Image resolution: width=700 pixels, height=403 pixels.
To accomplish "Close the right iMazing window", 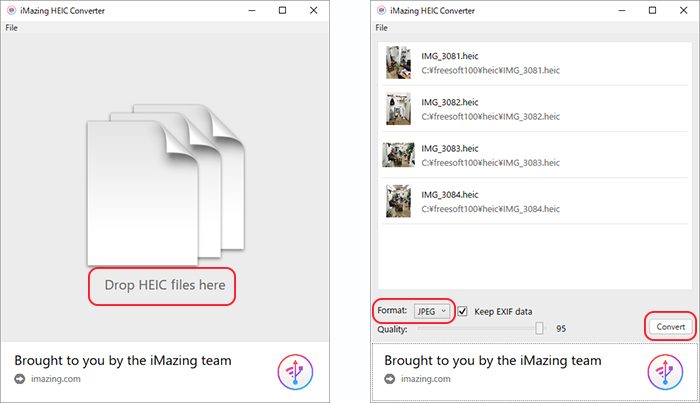I will coord(683,10).
